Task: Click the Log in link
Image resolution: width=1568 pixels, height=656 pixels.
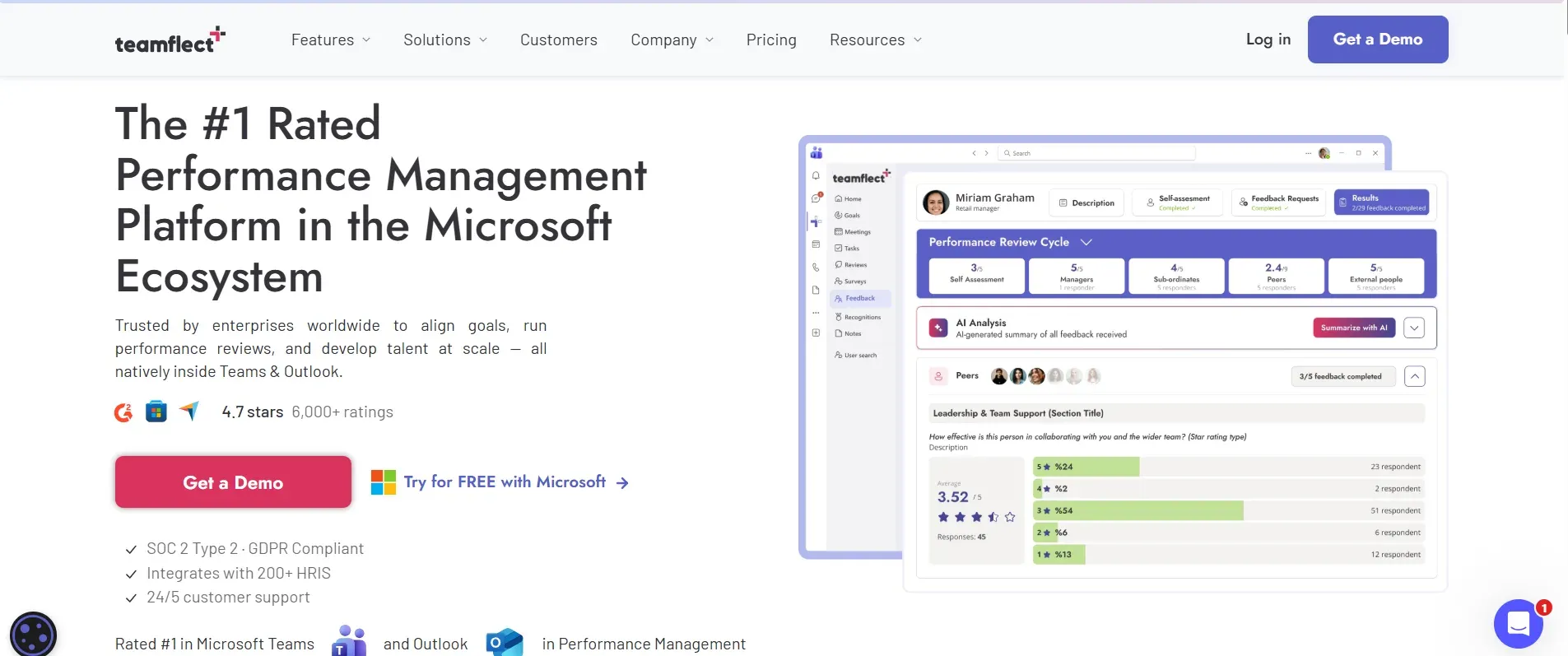Action: pyautogui.click(x=1268, y=40)
